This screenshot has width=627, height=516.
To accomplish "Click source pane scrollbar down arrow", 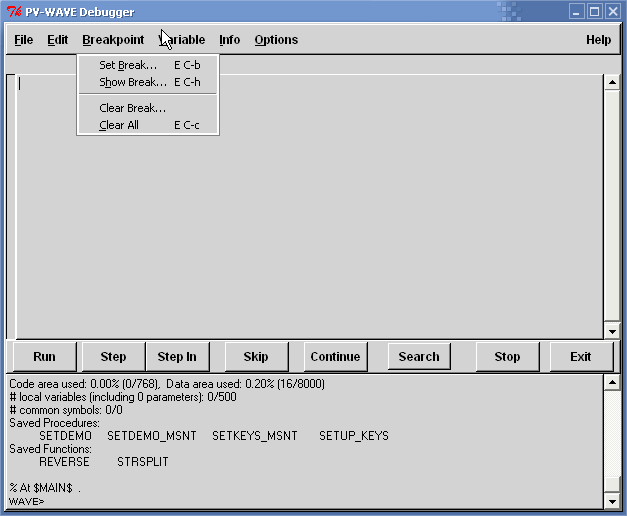I will [612, 331].
